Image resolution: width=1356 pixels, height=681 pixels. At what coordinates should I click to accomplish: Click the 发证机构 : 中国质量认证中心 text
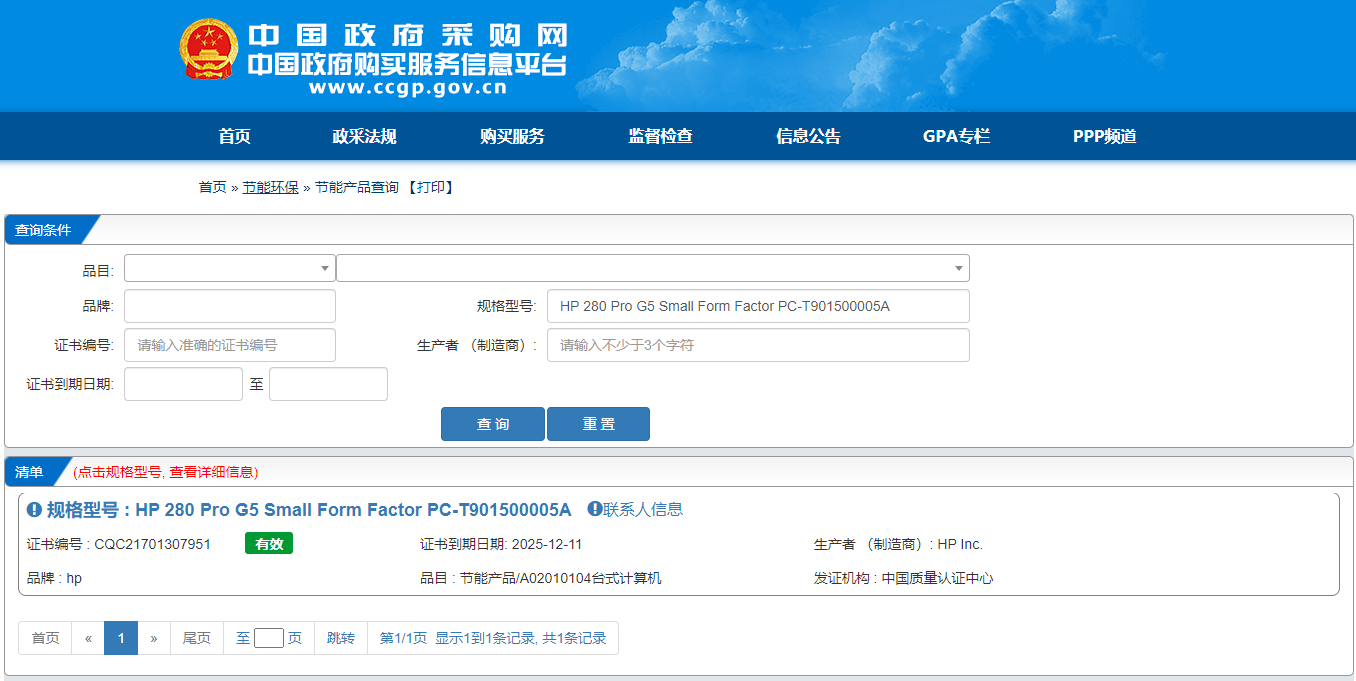[x=904, y=578]
